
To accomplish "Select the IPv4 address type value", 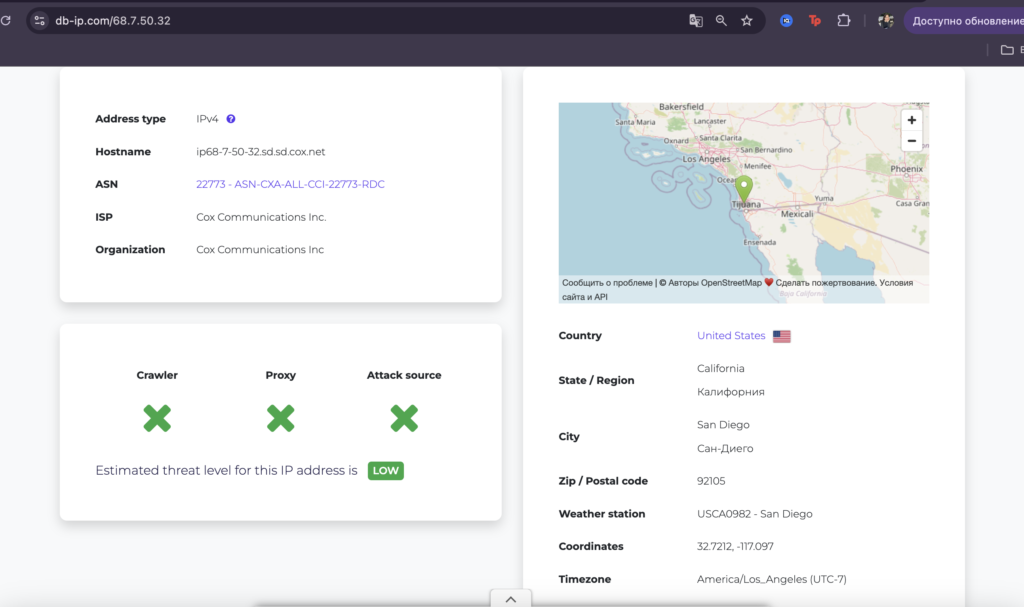I will [x=207, y=119].
